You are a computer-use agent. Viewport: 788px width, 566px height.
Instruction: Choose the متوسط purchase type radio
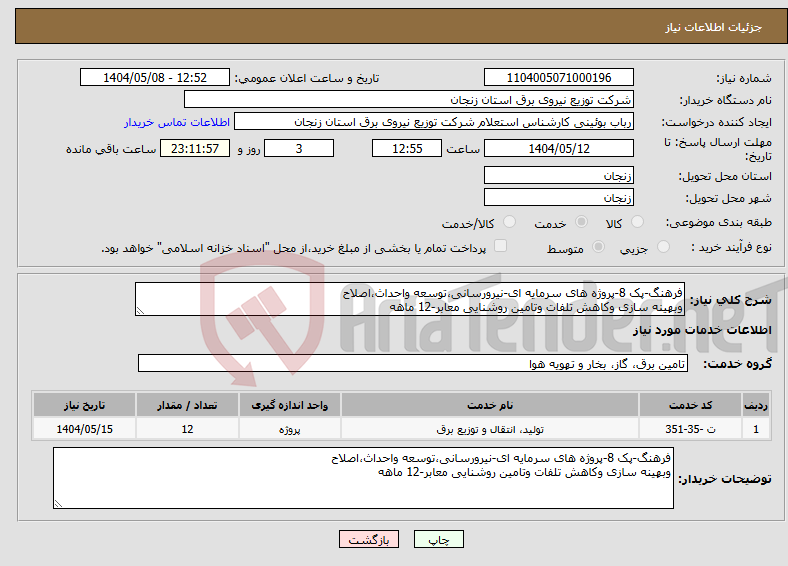598,246
